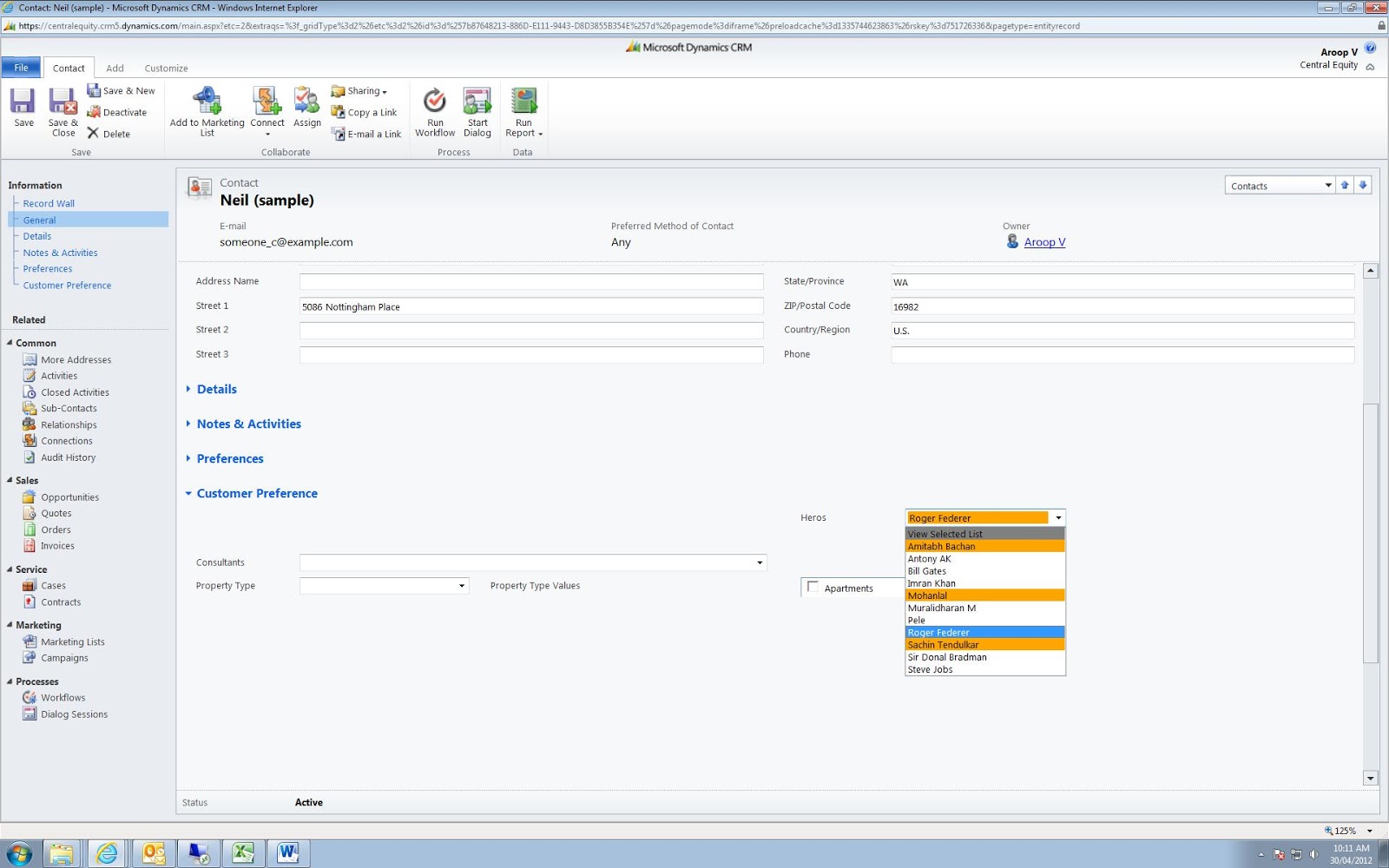Open Word from the taskbar
Screen dimensions: 1389x868
(287, 853)
